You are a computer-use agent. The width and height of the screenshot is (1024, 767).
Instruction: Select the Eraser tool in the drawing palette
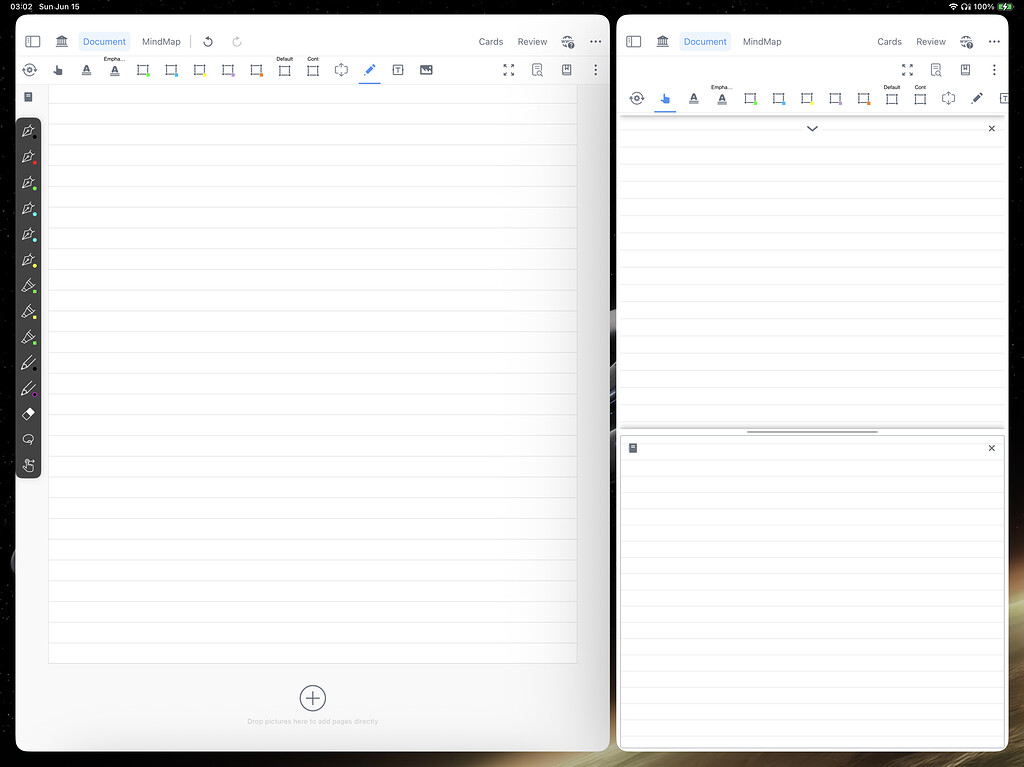[x=29, y=413]
